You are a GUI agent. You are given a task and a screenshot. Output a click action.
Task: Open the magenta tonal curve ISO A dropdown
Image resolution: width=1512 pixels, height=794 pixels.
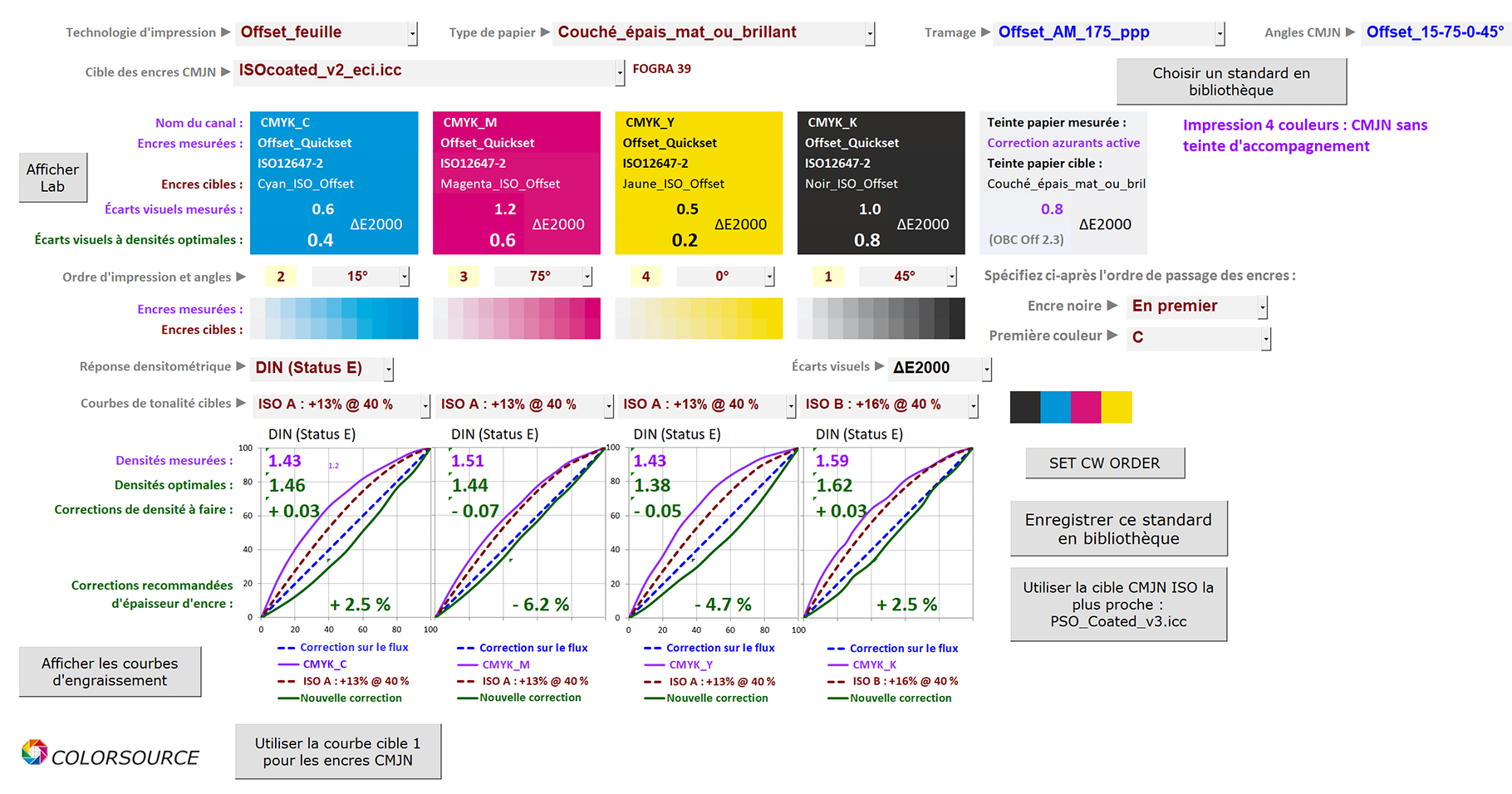pyautogui.click(x=609, y=405)
